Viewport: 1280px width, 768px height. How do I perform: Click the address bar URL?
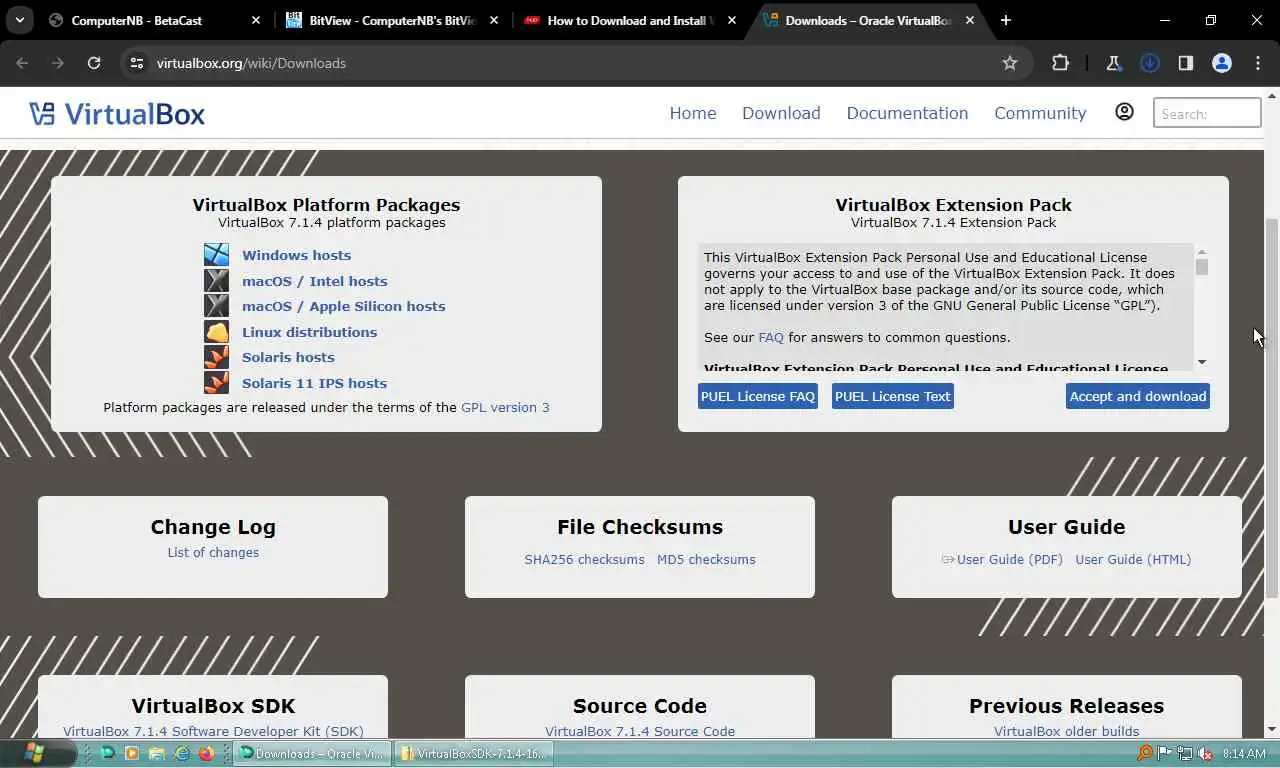tap(251, 63)
